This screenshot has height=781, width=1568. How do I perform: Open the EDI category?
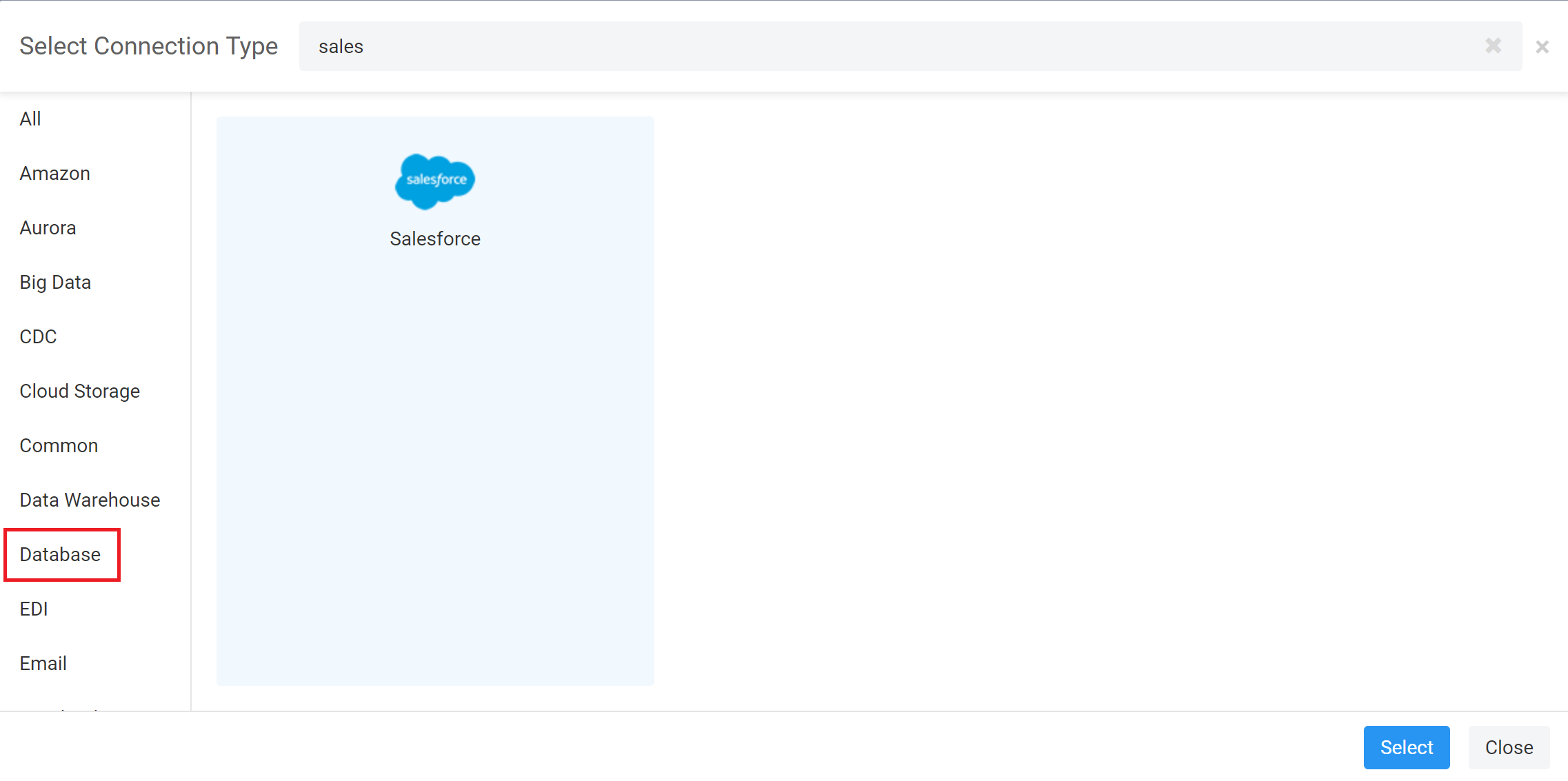tap(34, 609)
